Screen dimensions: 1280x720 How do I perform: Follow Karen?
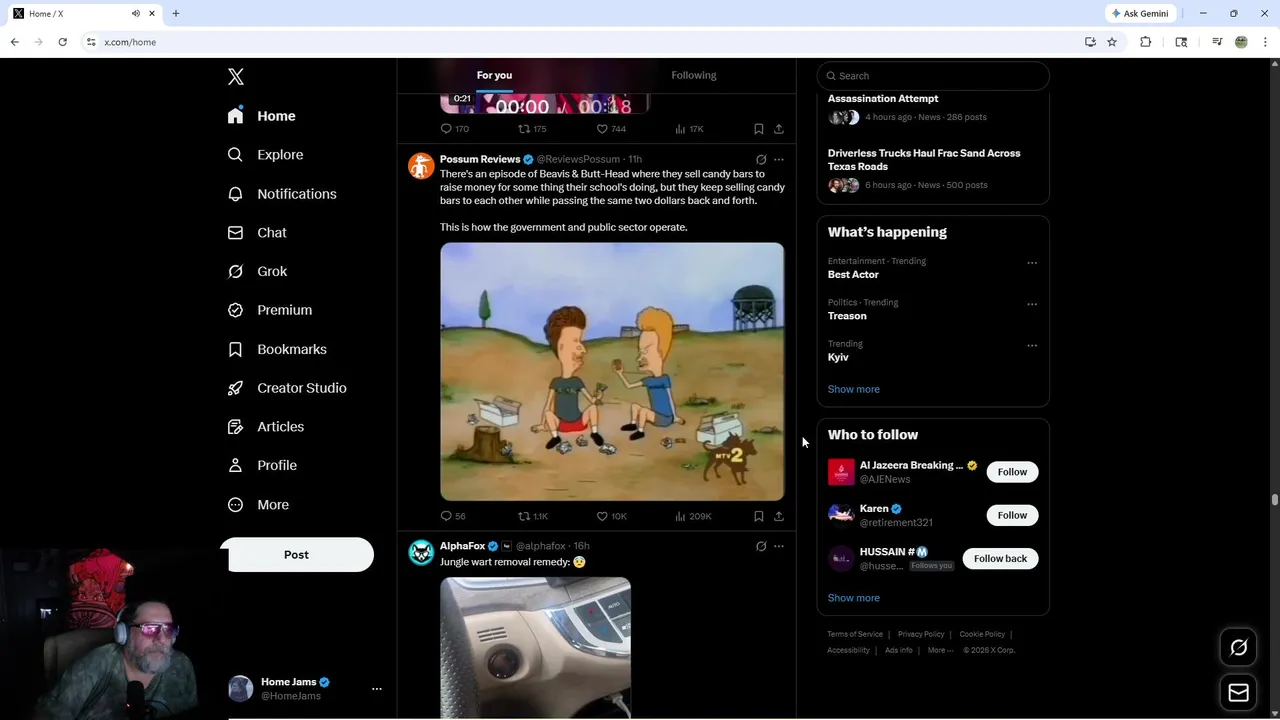pos(1012,515)
